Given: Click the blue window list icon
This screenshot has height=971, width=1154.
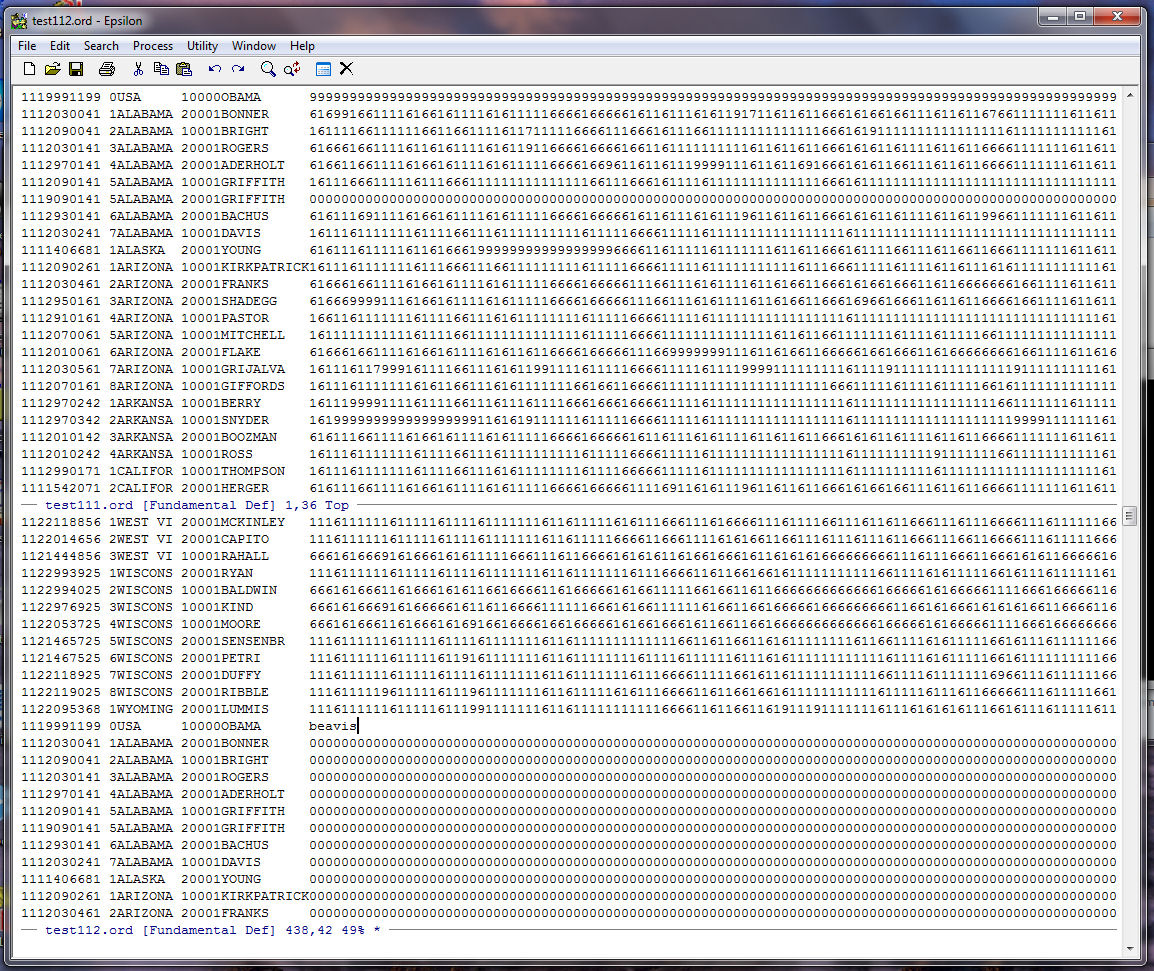Looking at the screenshot, I should pyautogui.click(x=323, y=69).
